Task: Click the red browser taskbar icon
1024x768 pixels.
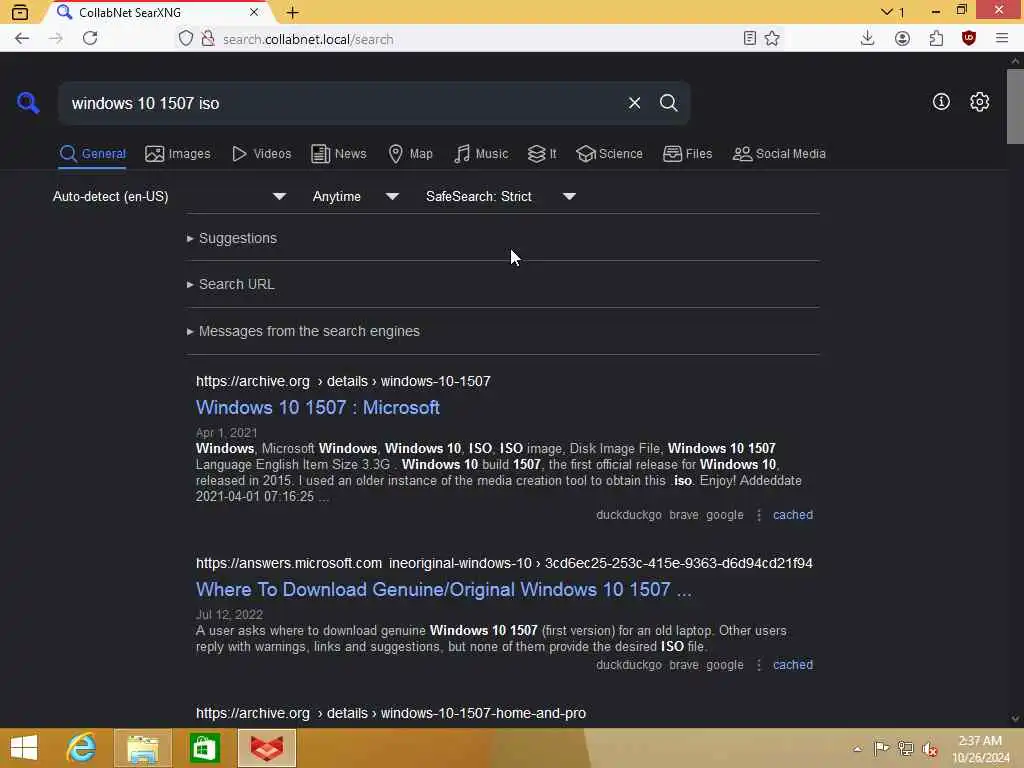Action: (x=266, y=748)
